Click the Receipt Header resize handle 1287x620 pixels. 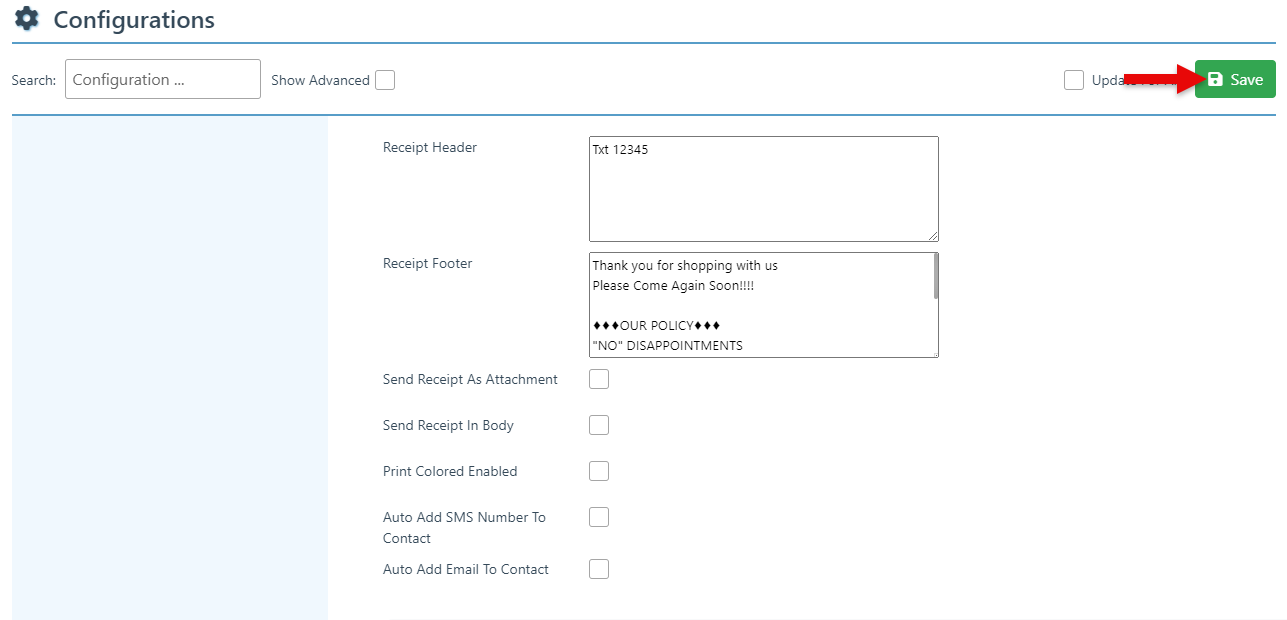(933, 236)
